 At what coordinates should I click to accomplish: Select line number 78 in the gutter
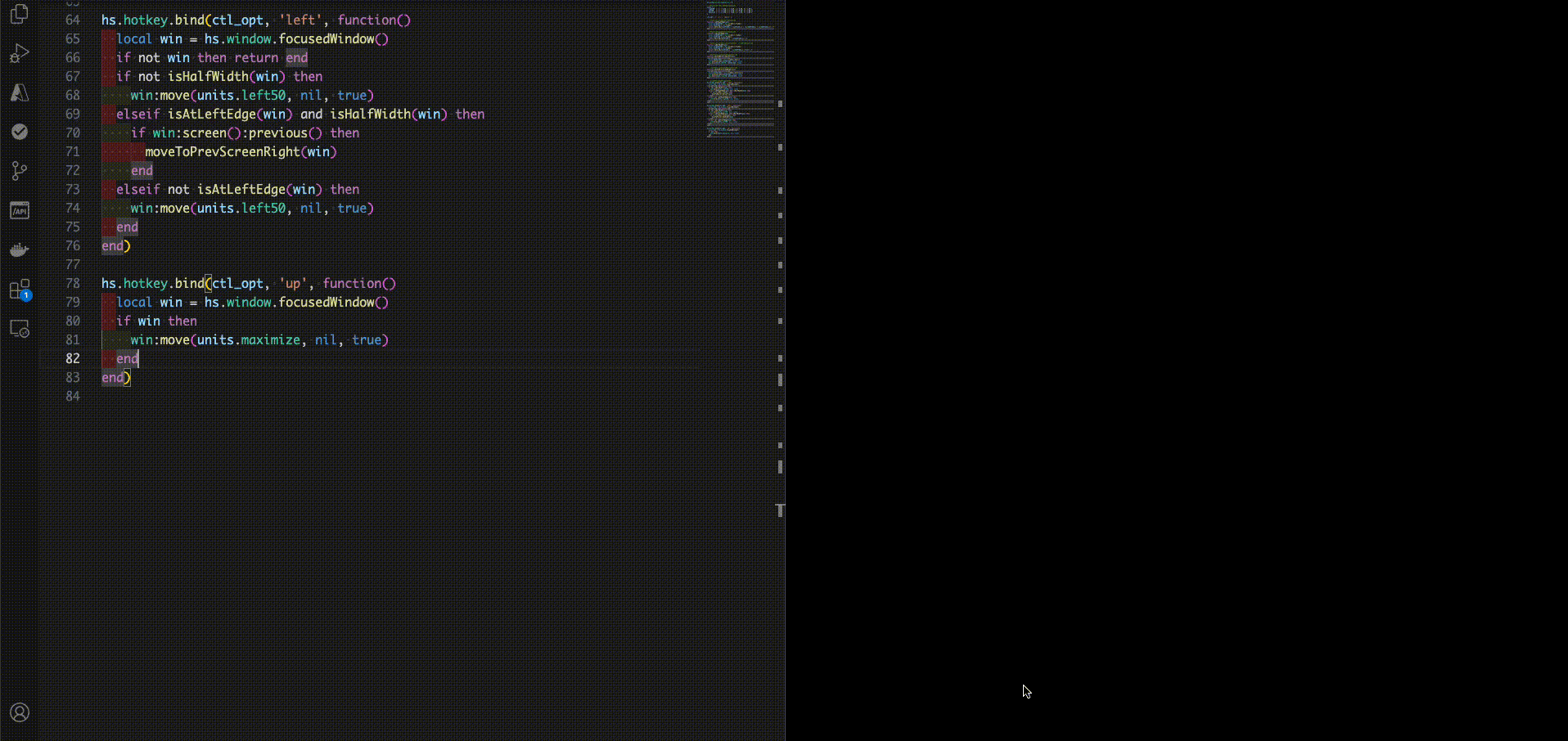pyautogui.click(x=73, y=283)
